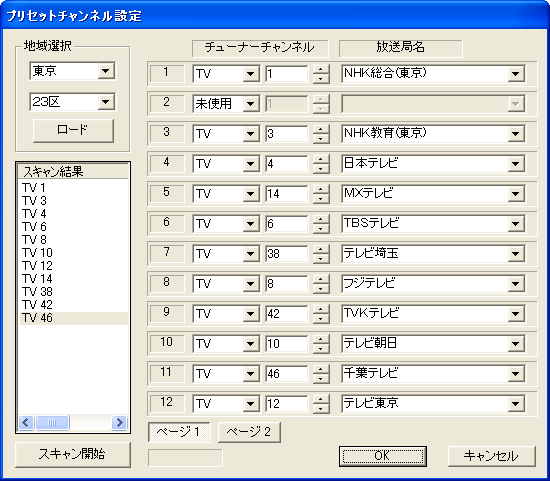Select the ページ 1 tab

[179, 432]
